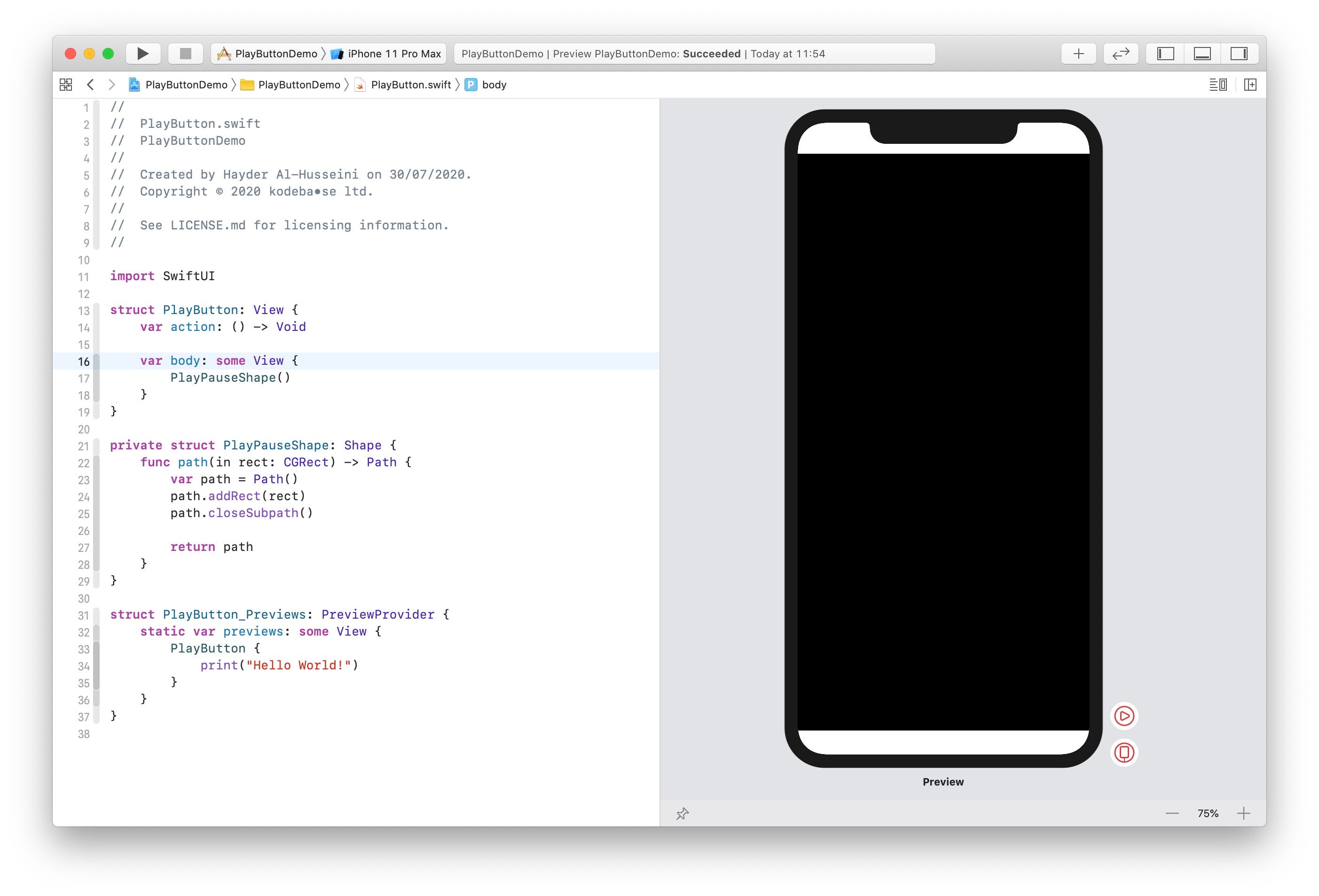The height and width of the screenshot is (896, 1319).
Task: Select the PlayButtonDemo scheme in the toolbar
Action: point(267,53)
